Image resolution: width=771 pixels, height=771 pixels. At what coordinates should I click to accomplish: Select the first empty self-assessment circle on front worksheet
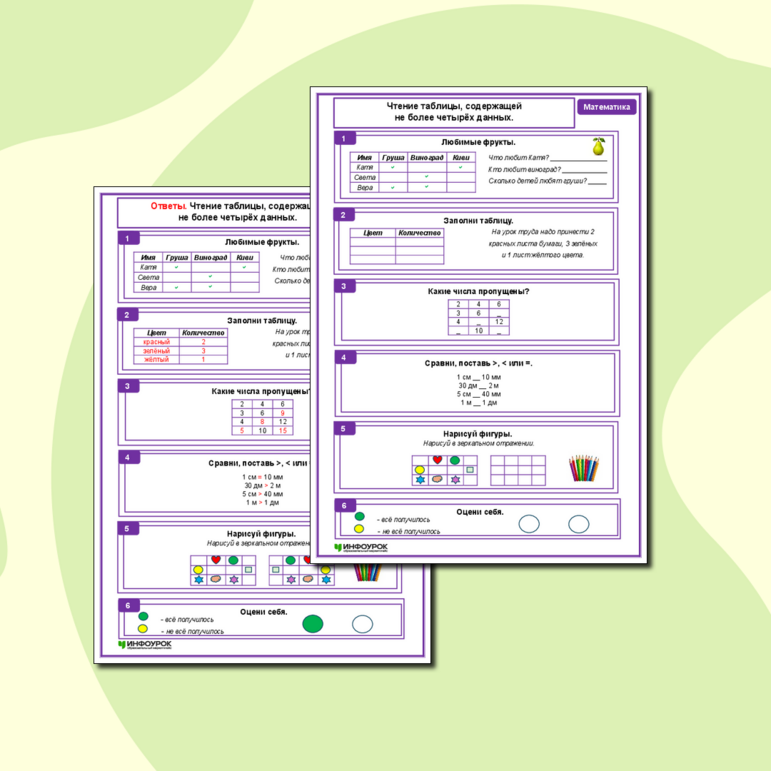[528, 523]
